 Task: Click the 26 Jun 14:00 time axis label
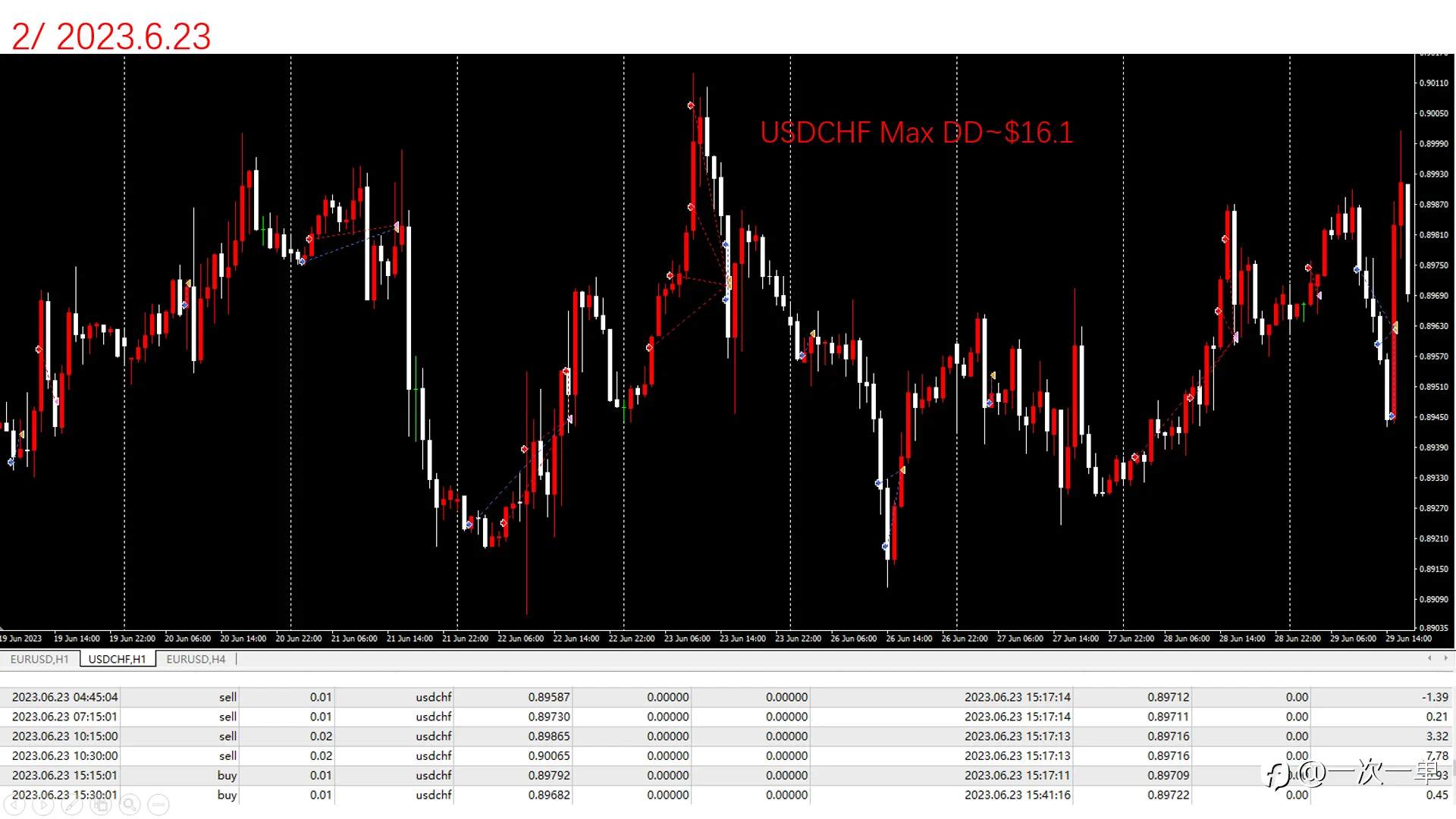tap(908, 639)
